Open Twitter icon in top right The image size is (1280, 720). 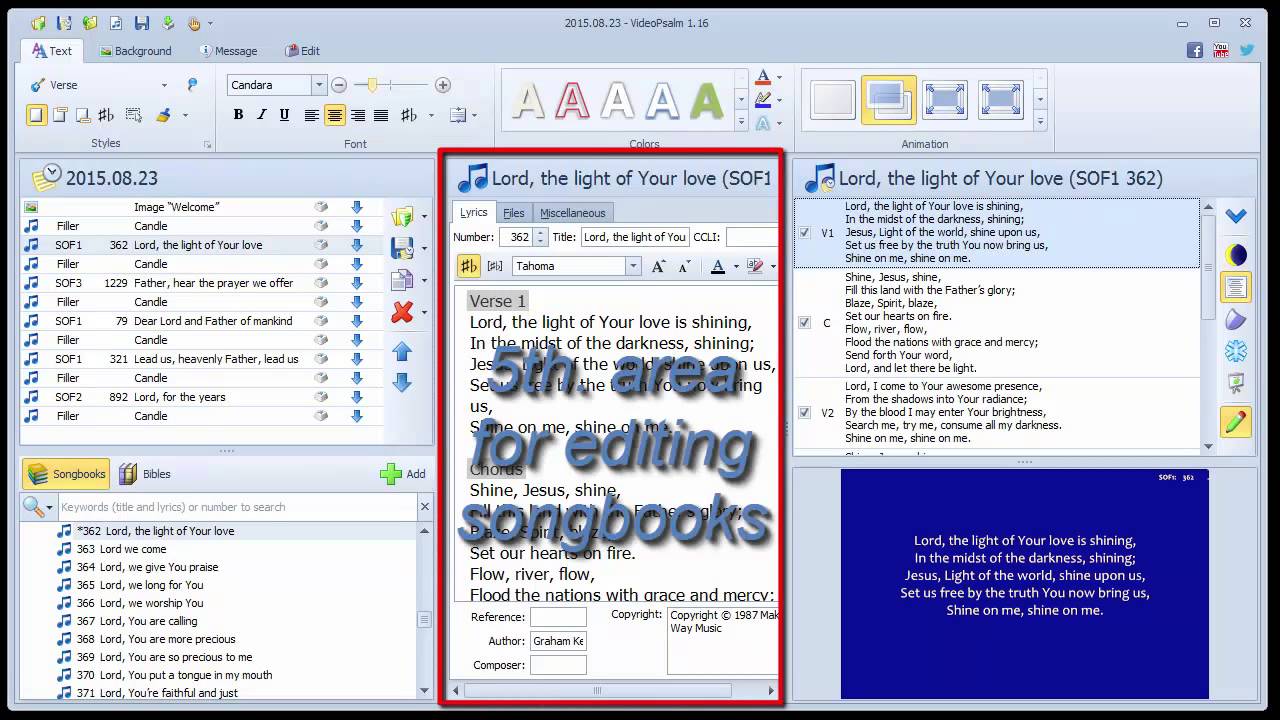(1247, 50)
